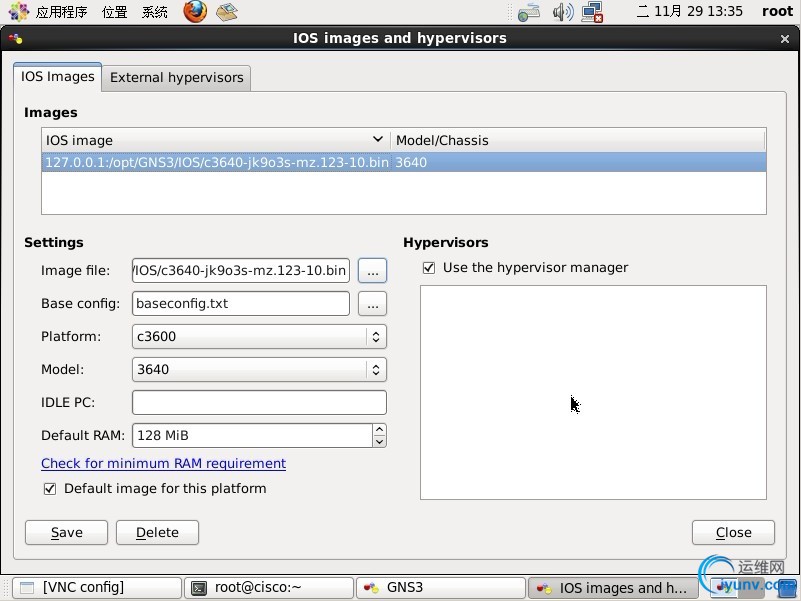The width and height of the screenshot is (801, 601).
Task: Open the mail icon next to Firefox
Action: 227,12
